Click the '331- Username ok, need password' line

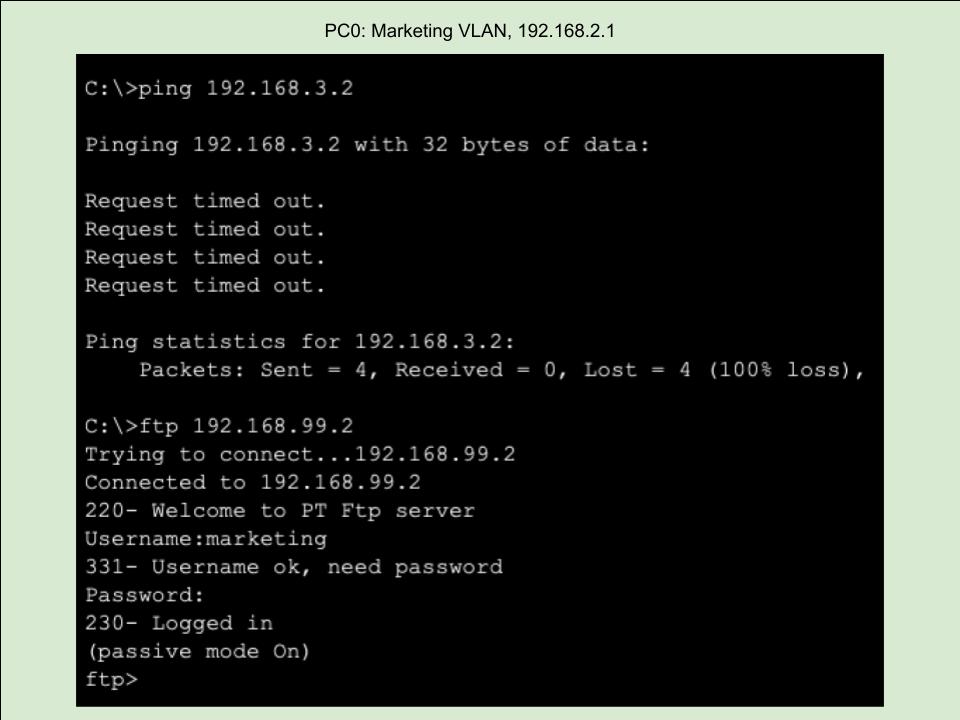pyautogui.click(x=293, y=567)
